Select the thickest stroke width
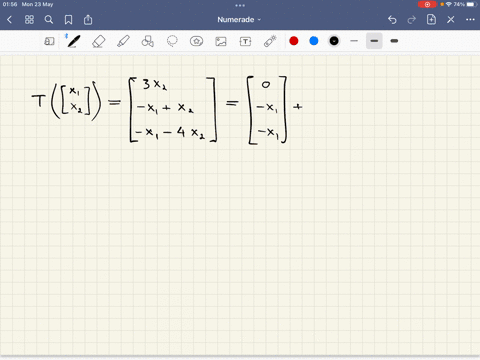This screenshot has width=480, height=360. (394, 41)
